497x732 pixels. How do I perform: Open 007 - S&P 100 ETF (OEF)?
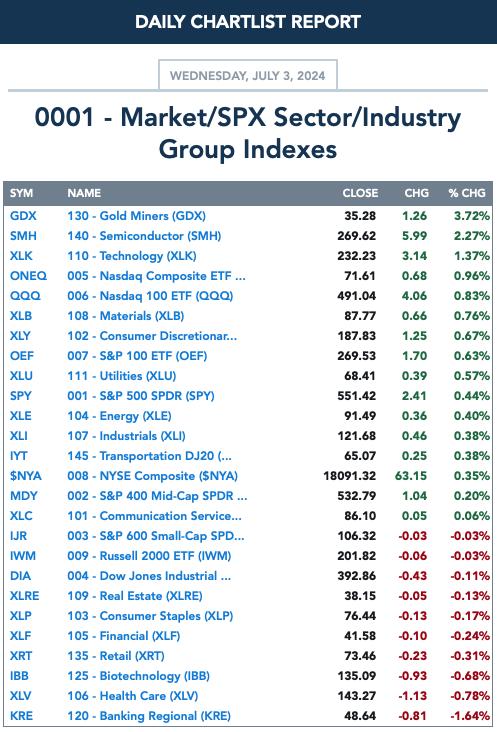(x=137, y=356)
